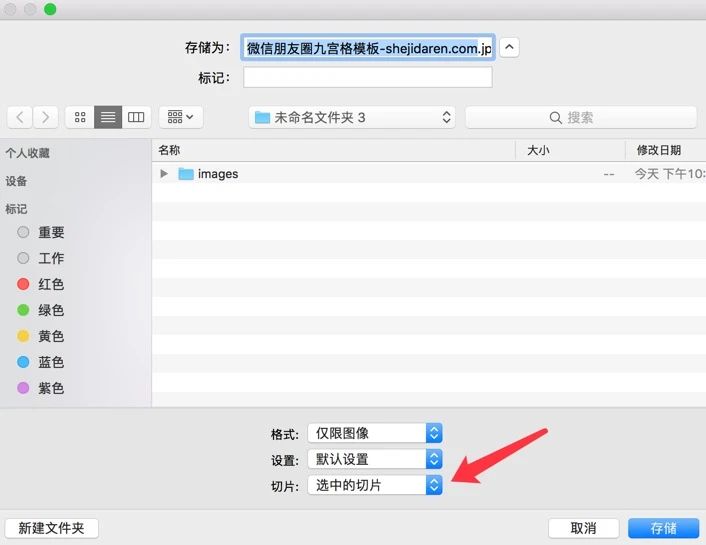Collapse the save dialog with the caret button
706x545 pixels.
coord(509,47)
